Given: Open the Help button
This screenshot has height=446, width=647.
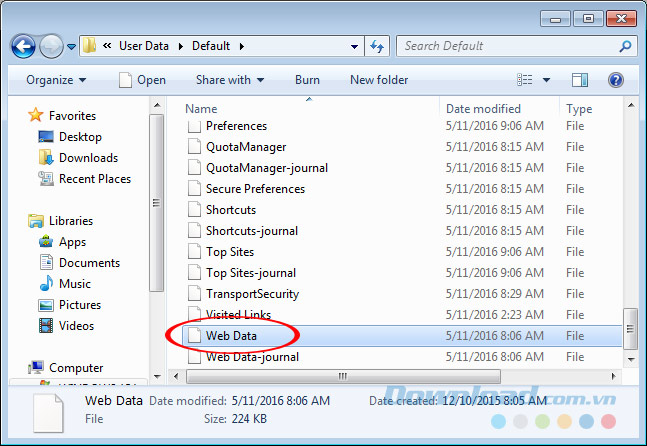Looking at the screenshot, I should 615,80.
